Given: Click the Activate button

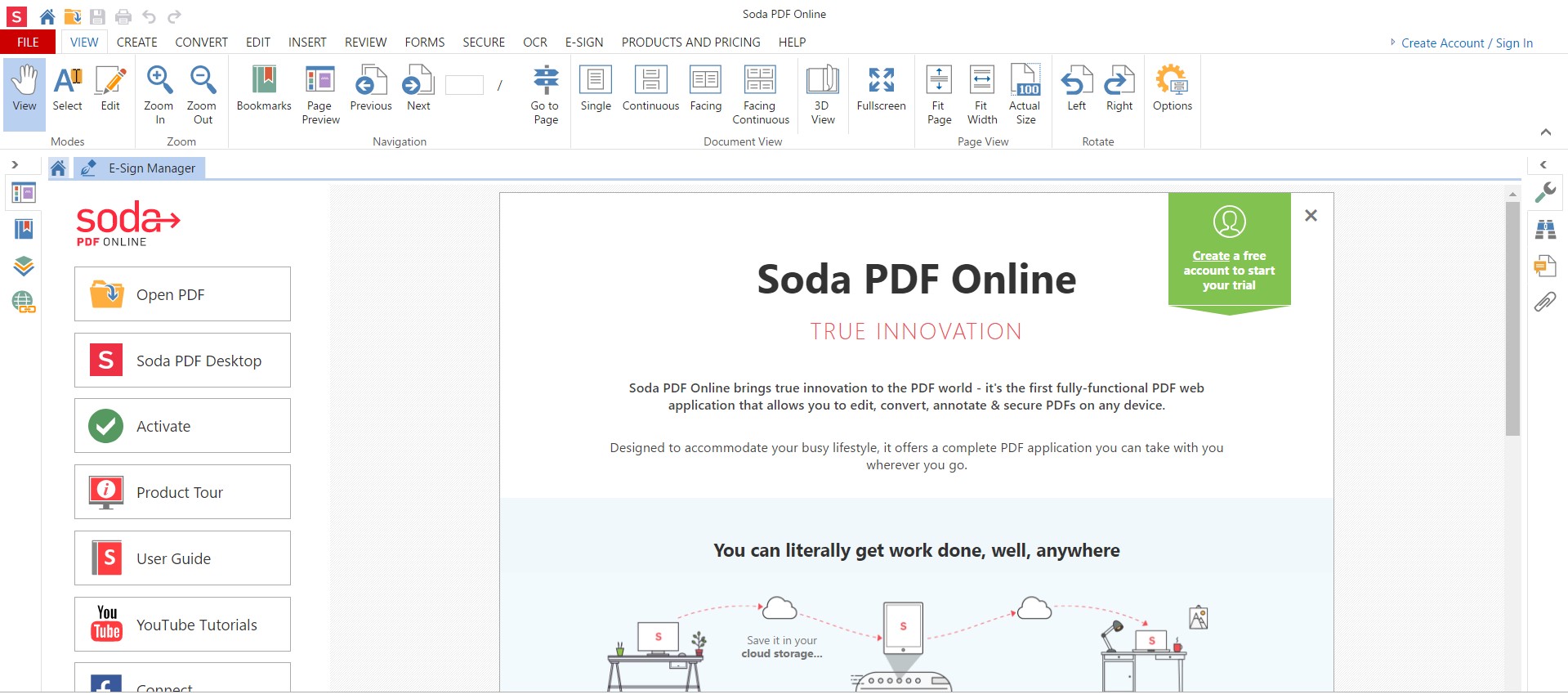Looking at the screenshot, I should click(x=182, y=426).
